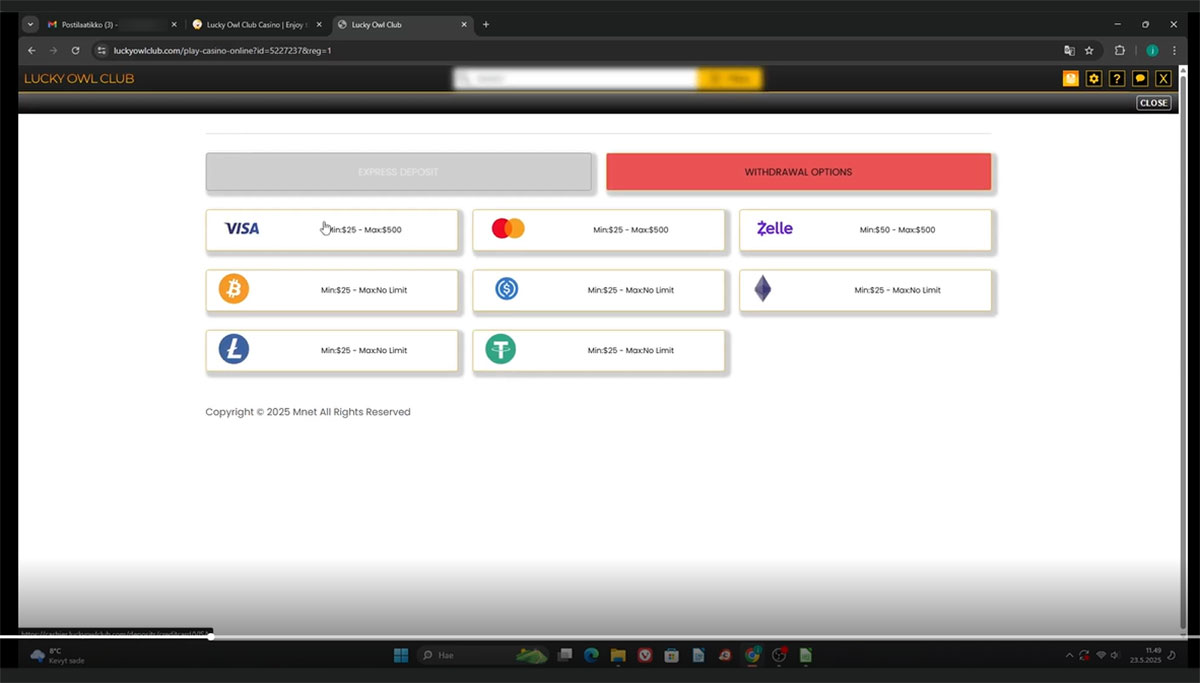Click the yellow X icon in casino header
The image size is (1200, 683).
pyautogui.click(x=1163, y=79)
